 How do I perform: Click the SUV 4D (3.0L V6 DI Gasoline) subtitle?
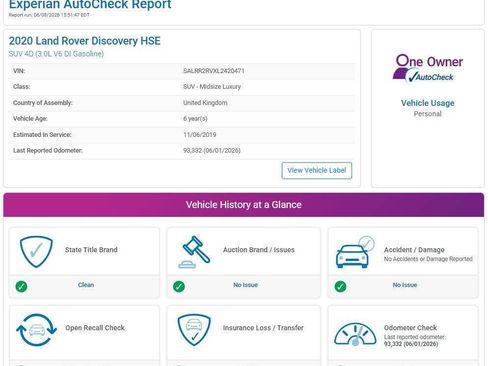[56, 54]
